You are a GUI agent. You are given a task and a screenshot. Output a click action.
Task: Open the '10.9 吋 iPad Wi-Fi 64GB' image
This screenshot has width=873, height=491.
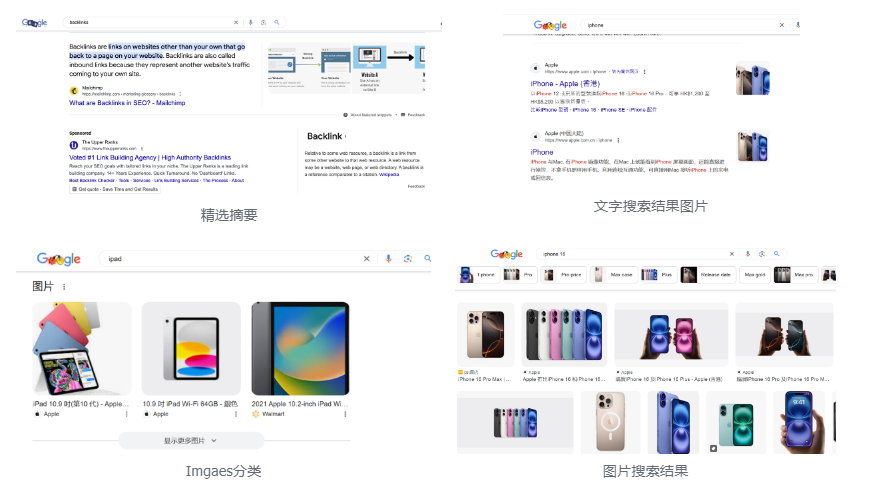[x=191, y=348]
